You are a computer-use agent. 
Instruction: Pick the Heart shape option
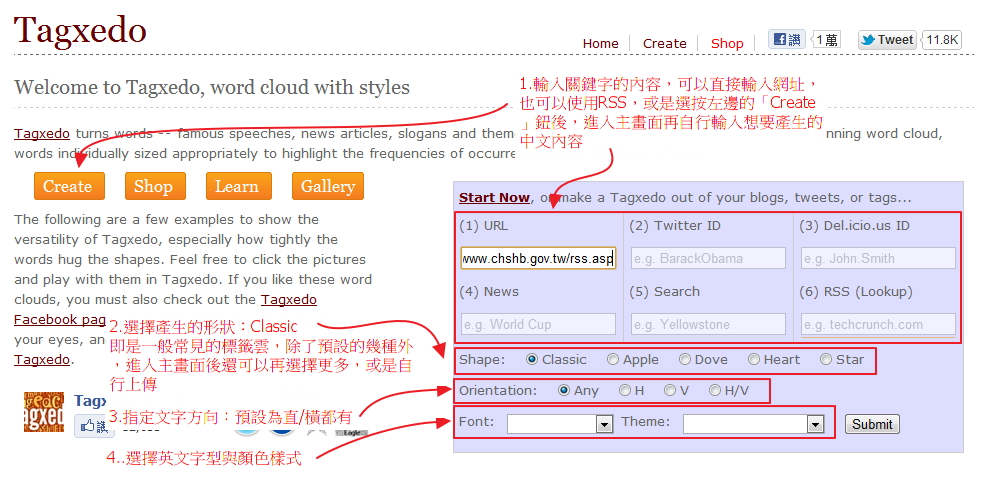click(x=754, y=359)
